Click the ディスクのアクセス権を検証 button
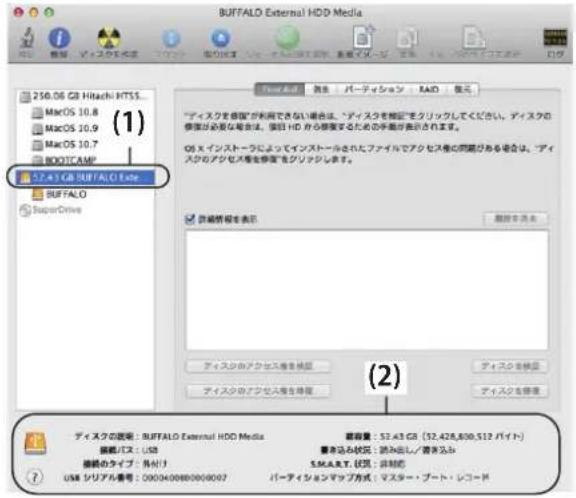576x498 pixels. click(258, 366)
